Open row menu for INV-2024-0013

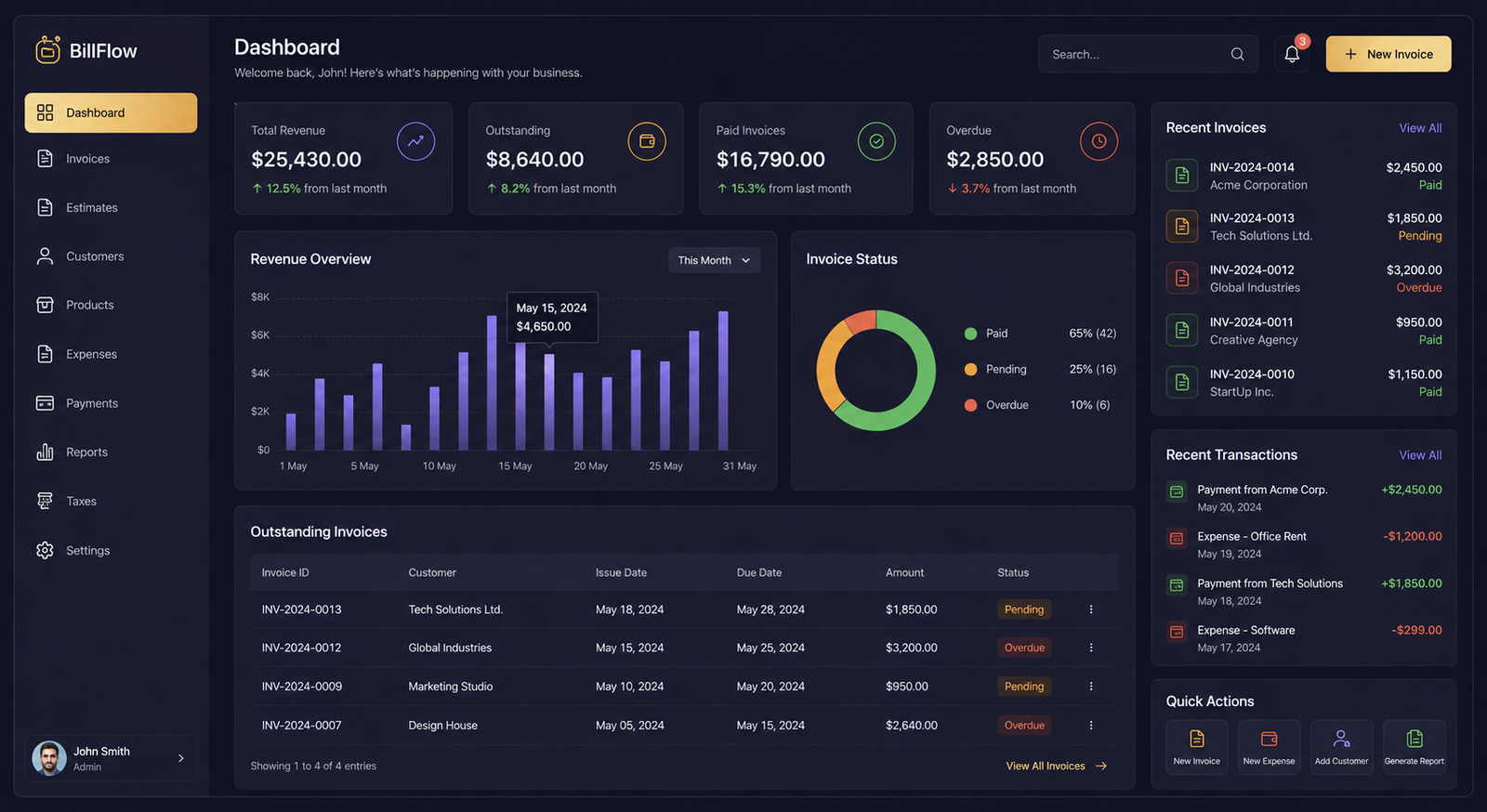coord(1091,609)
